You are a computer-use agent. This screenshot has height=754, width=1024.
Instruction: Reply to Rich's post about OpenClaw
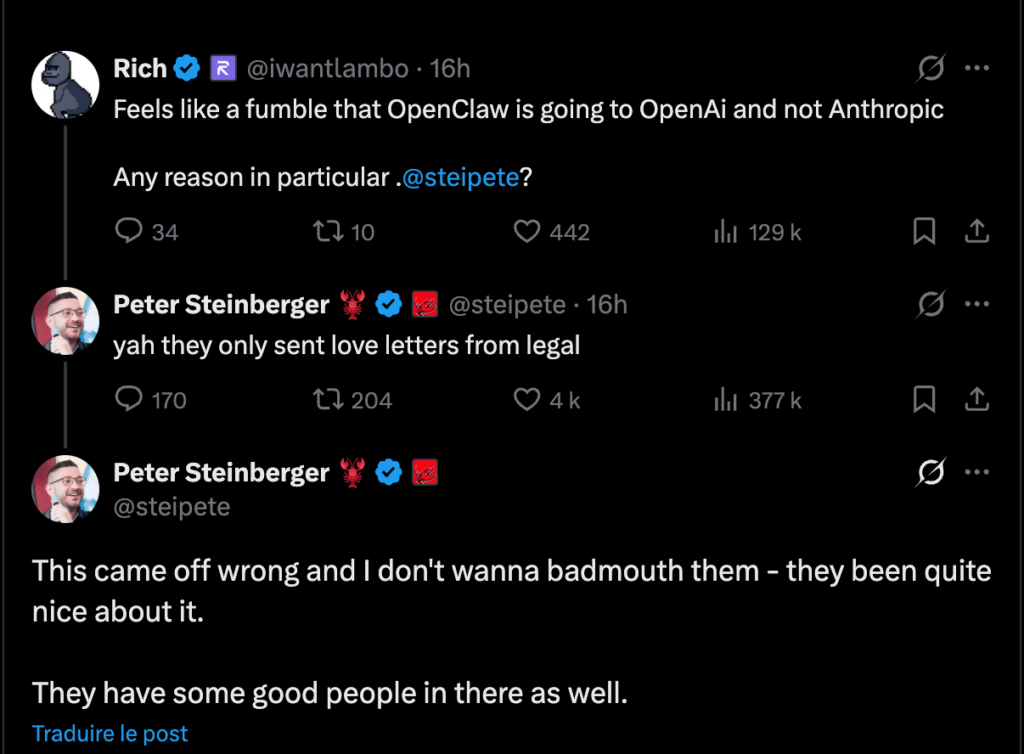pos(129,231)
